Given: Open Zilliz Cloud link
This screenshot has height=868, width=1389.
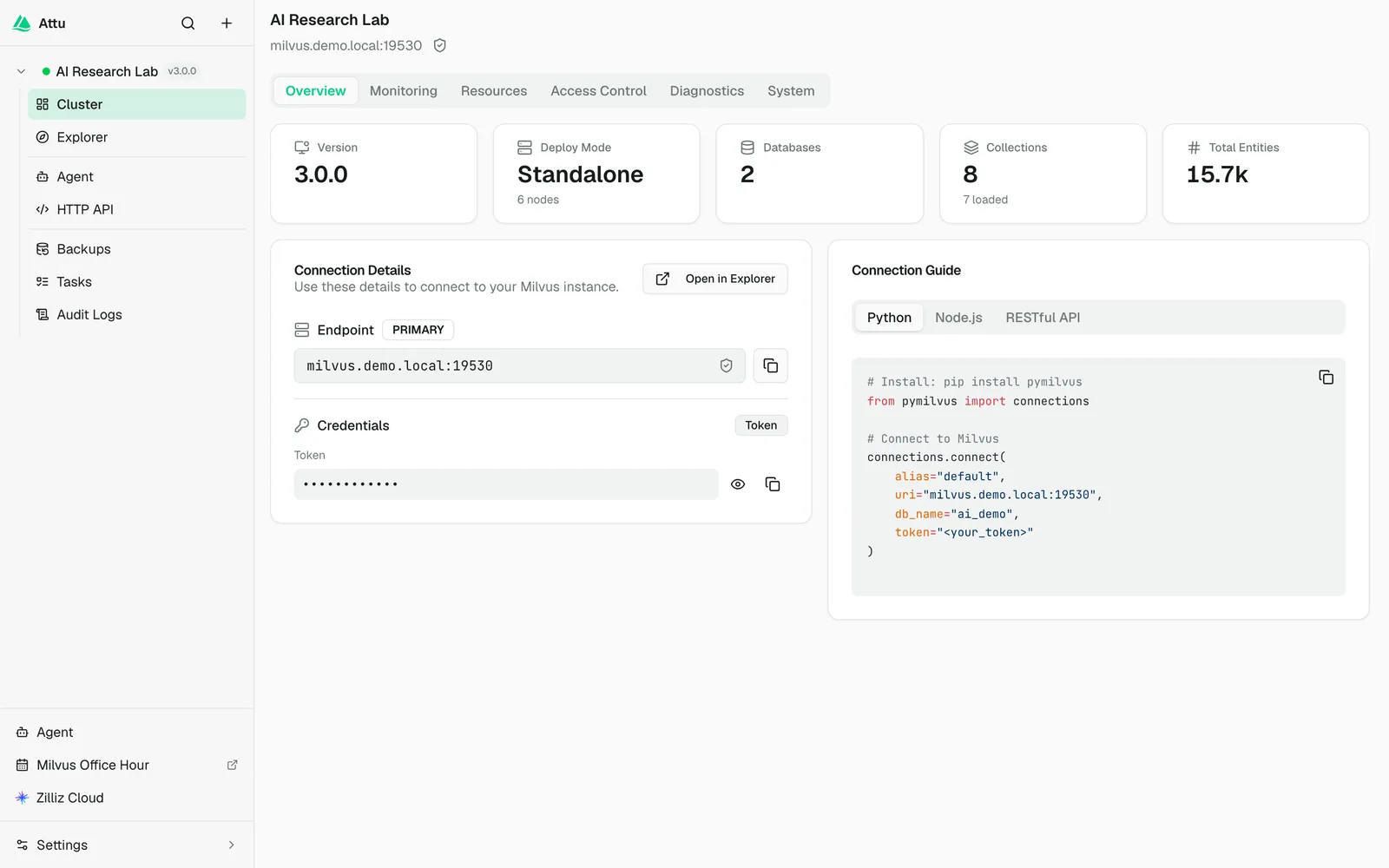Looking at the screenshot, I should tap(127, 798).
